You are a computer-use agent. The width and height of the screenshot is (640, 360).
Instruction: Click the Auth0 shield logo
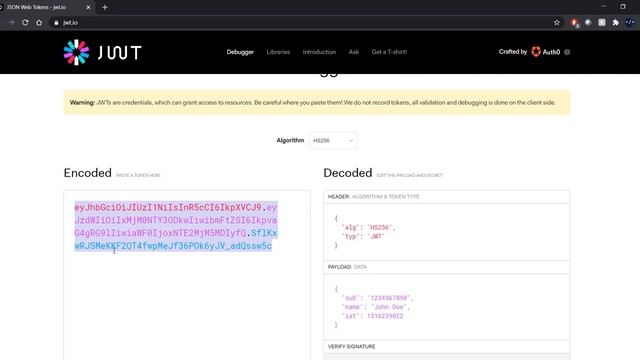[x=536, y=51]
